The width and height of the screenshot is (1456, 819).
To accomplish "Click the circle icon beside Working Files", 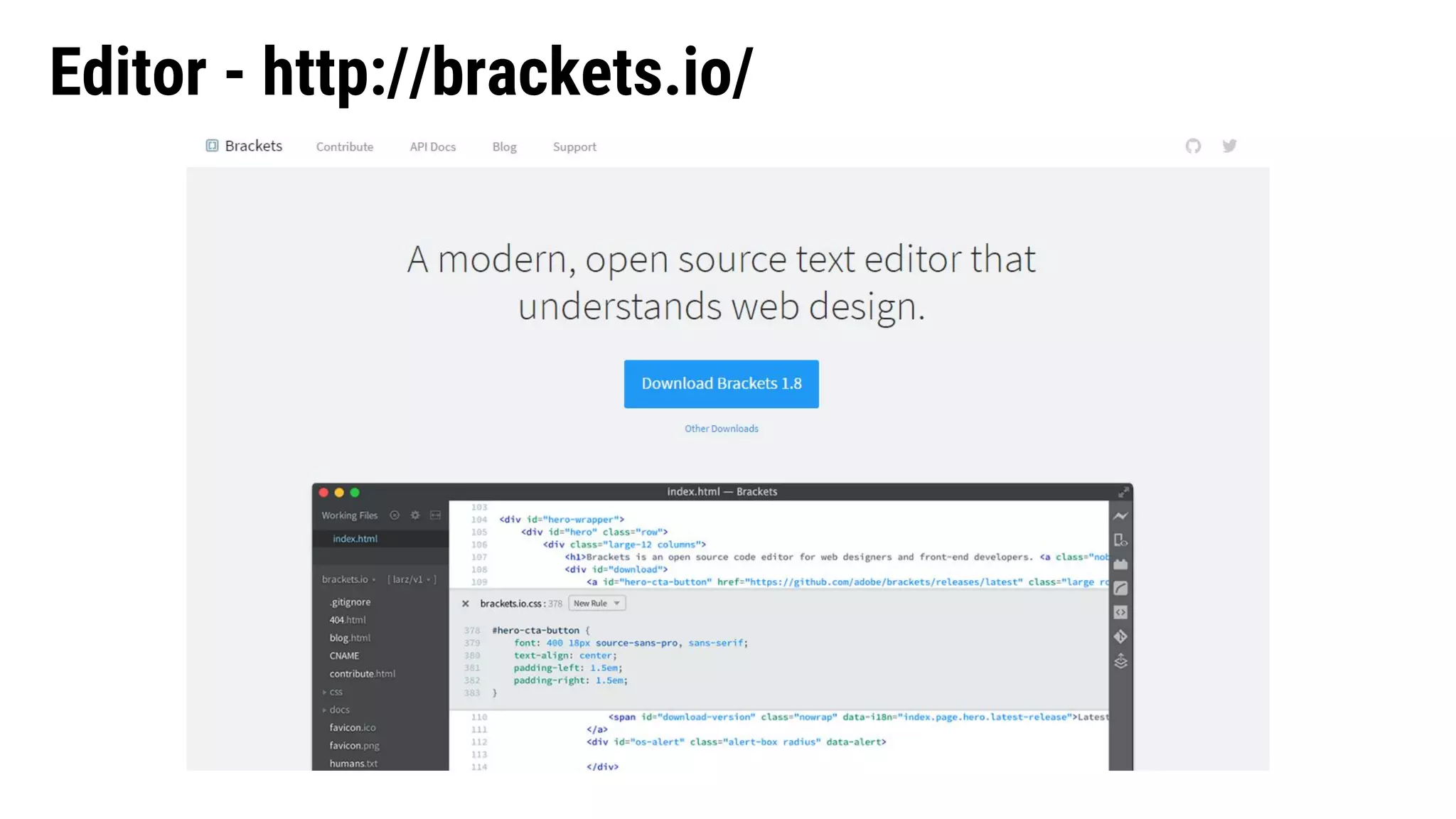I will coord(395,515).
